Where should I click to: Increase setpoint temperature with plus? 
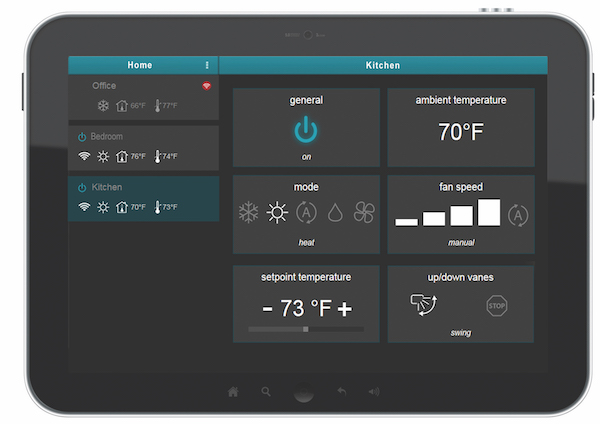coord(345,309)
